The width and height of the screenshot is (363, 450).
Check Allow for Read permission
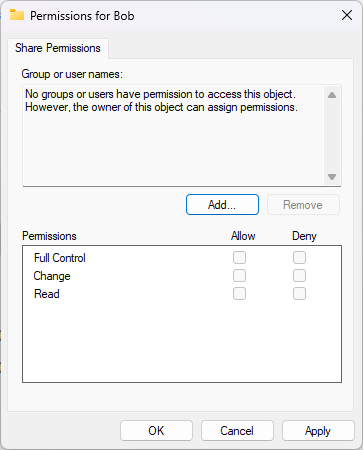[239, 294]
